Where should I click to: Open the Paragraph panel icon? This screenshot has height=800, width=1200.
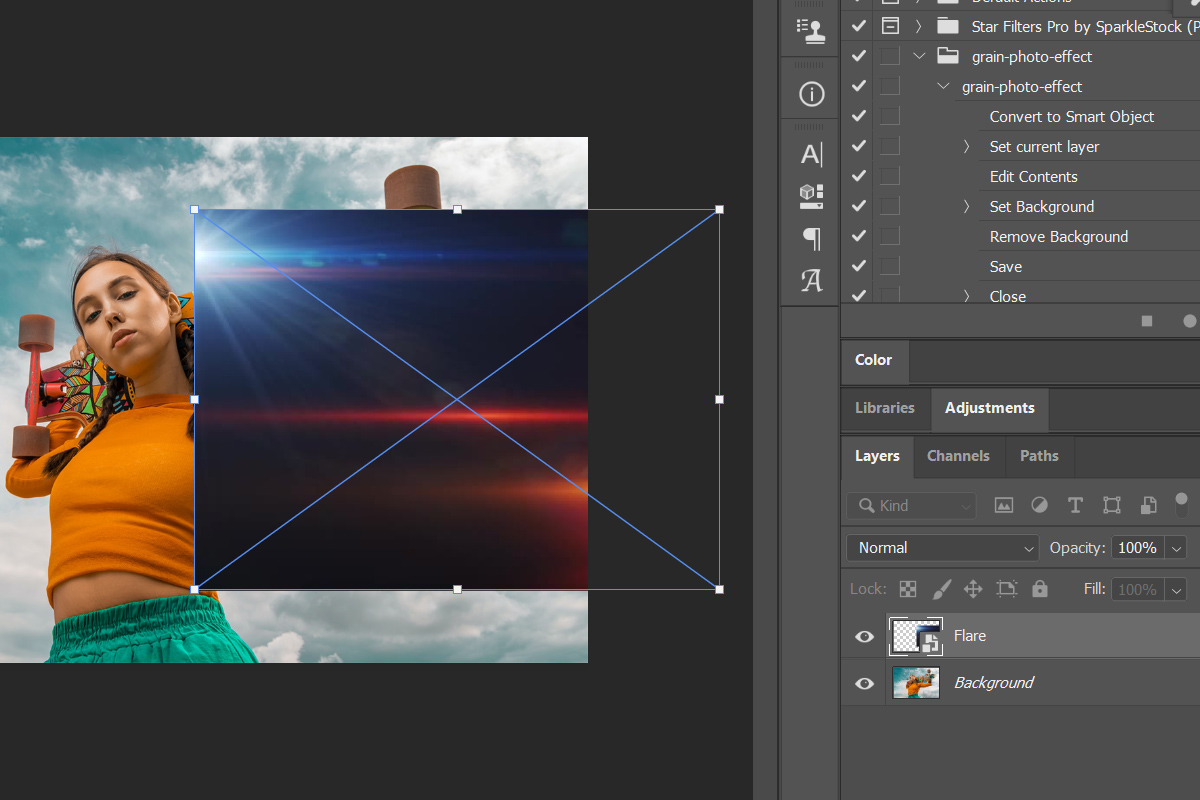point(811,239)
